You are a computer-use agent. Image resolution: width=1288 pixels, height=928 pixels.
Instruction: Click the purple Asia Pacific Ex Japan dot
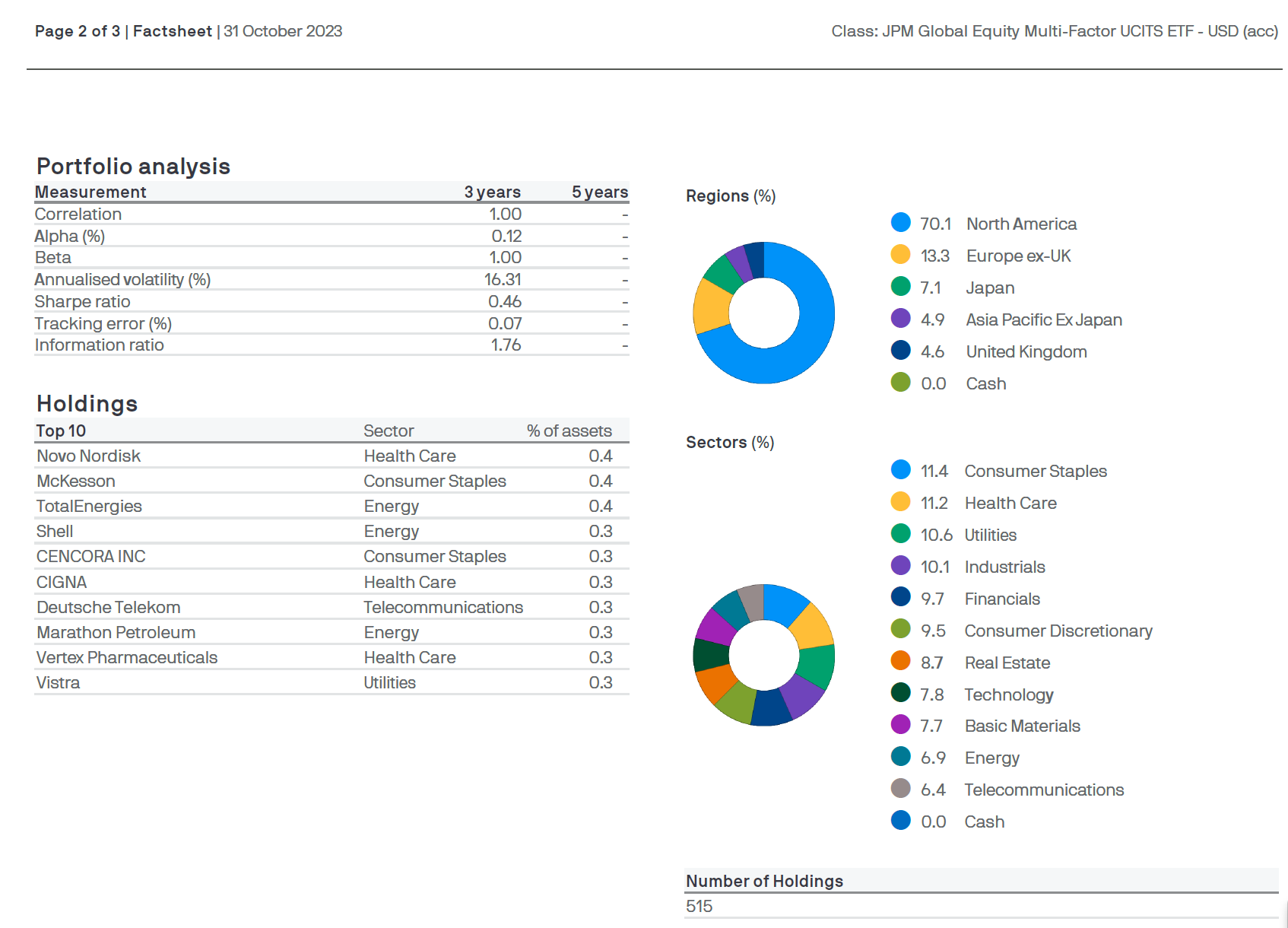coord(900,319)
